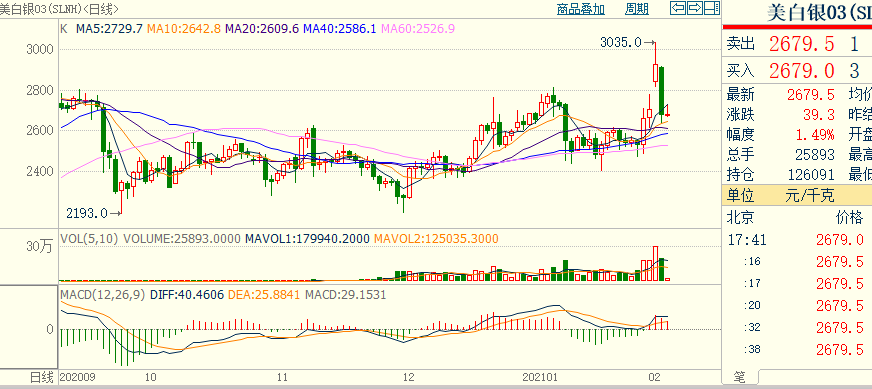Click the MACD zero axis label
The width and height of the screenshot is (872, 389).
pyautogui.click(x=49, y=329)
